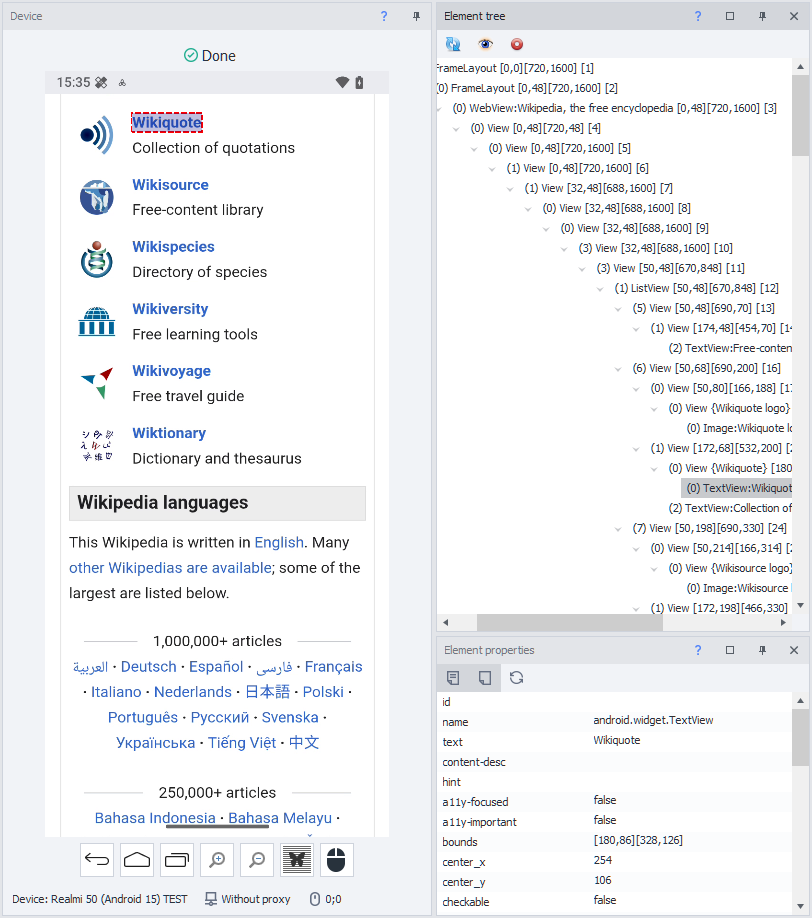Click the red record button in Element tree
The image size is (812, 918).
coord(517,44)
